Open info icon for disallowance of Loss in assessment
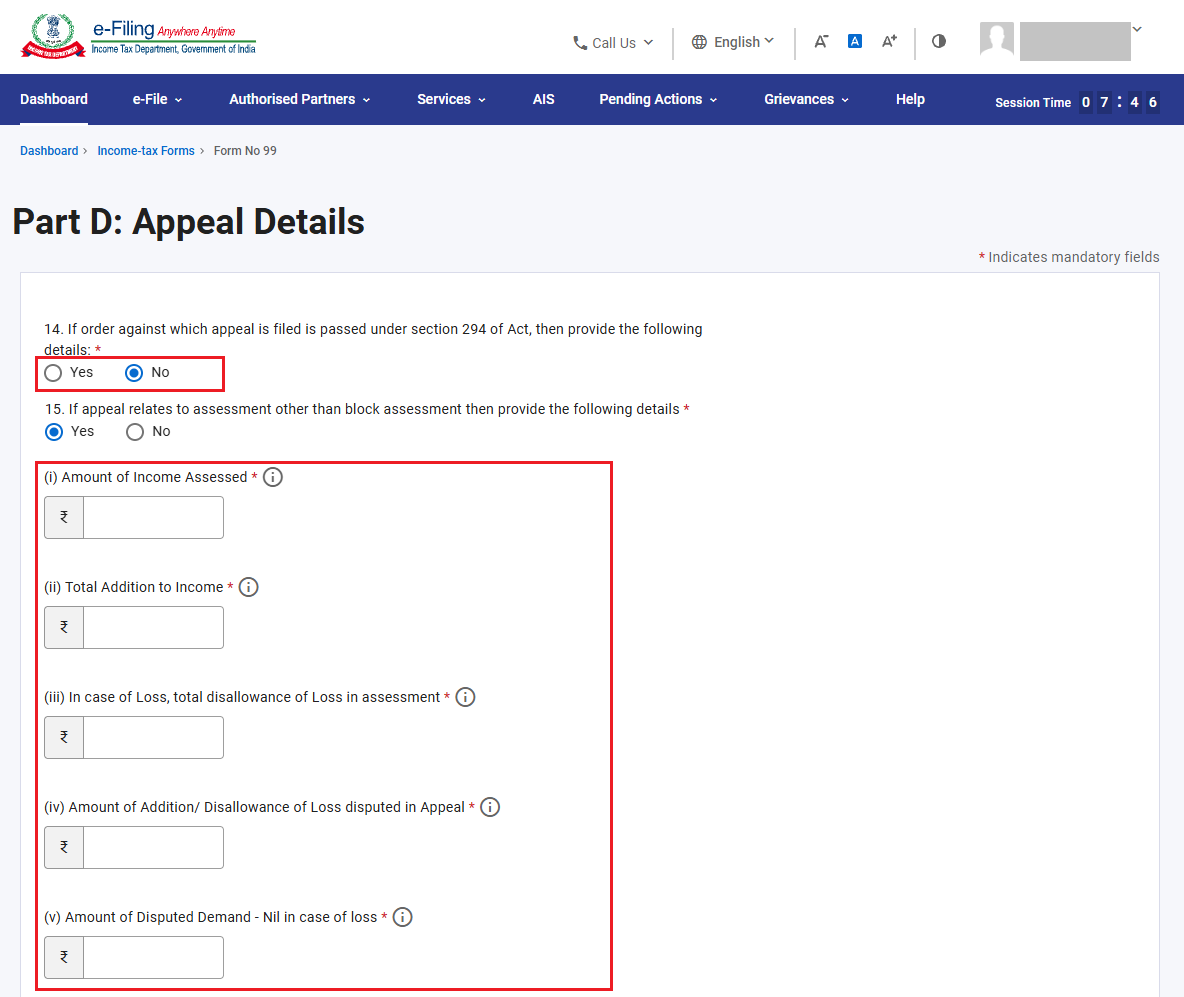Image resolution: width=1184 pixels, height=997 pixels. [x=466, y=697]
